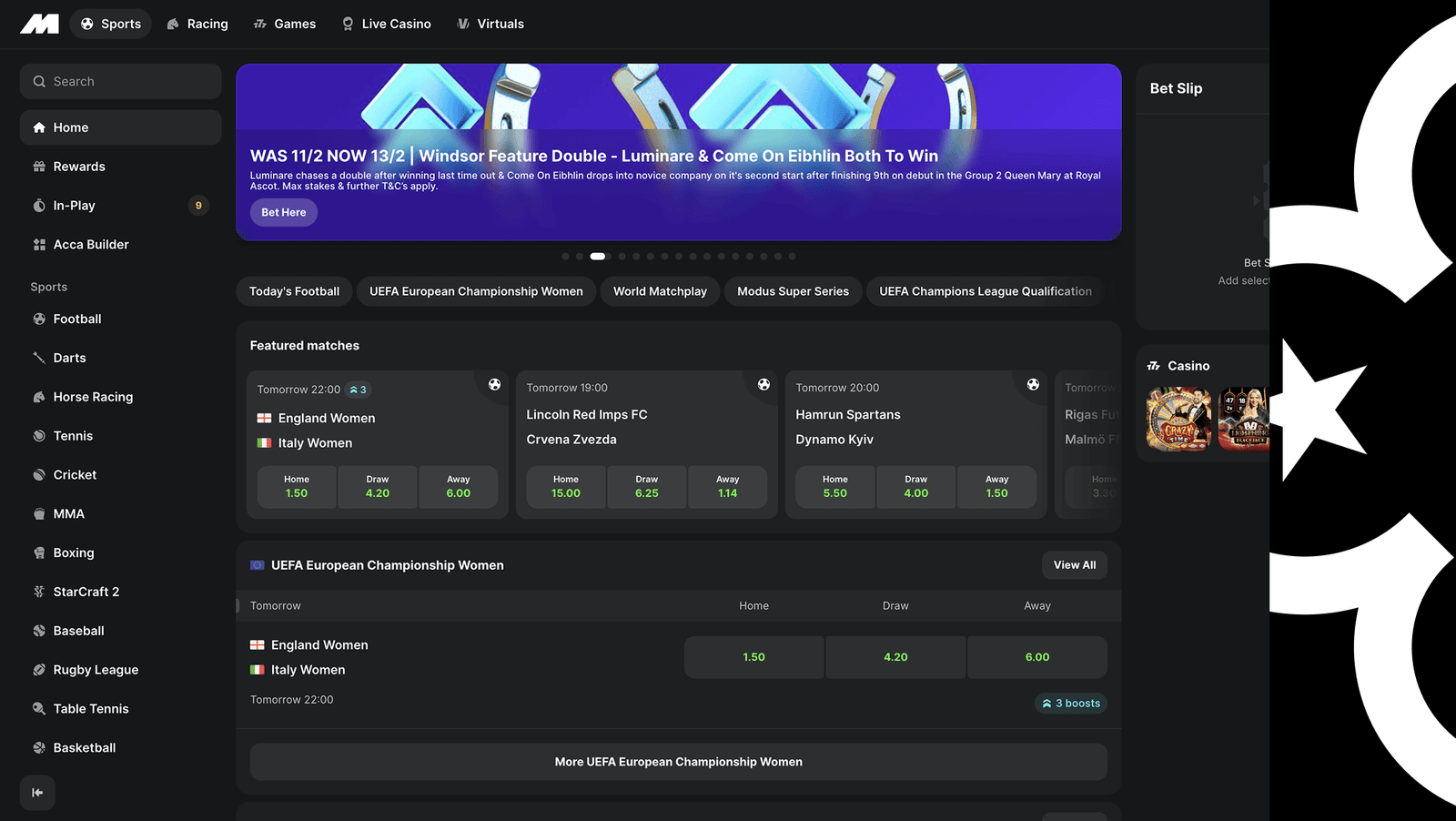Select the Table Tennis sport
This screenshot has width=1456, height=821.
[91, 709]
